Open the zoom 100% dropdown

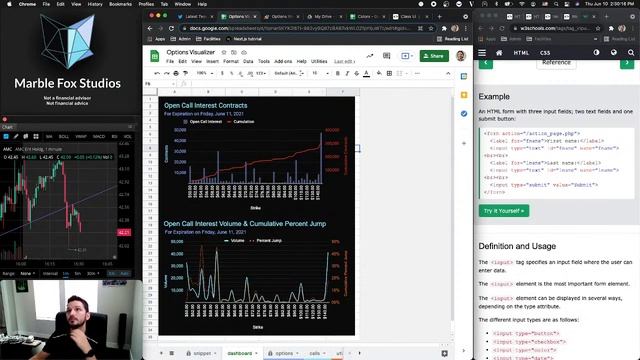[205, 73]
